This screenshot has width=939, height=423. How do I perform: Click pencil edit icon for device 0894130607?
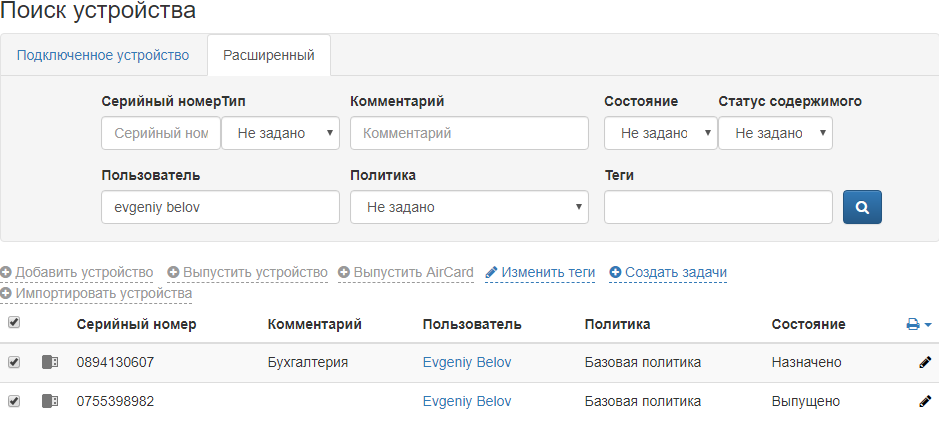point(924,362)
